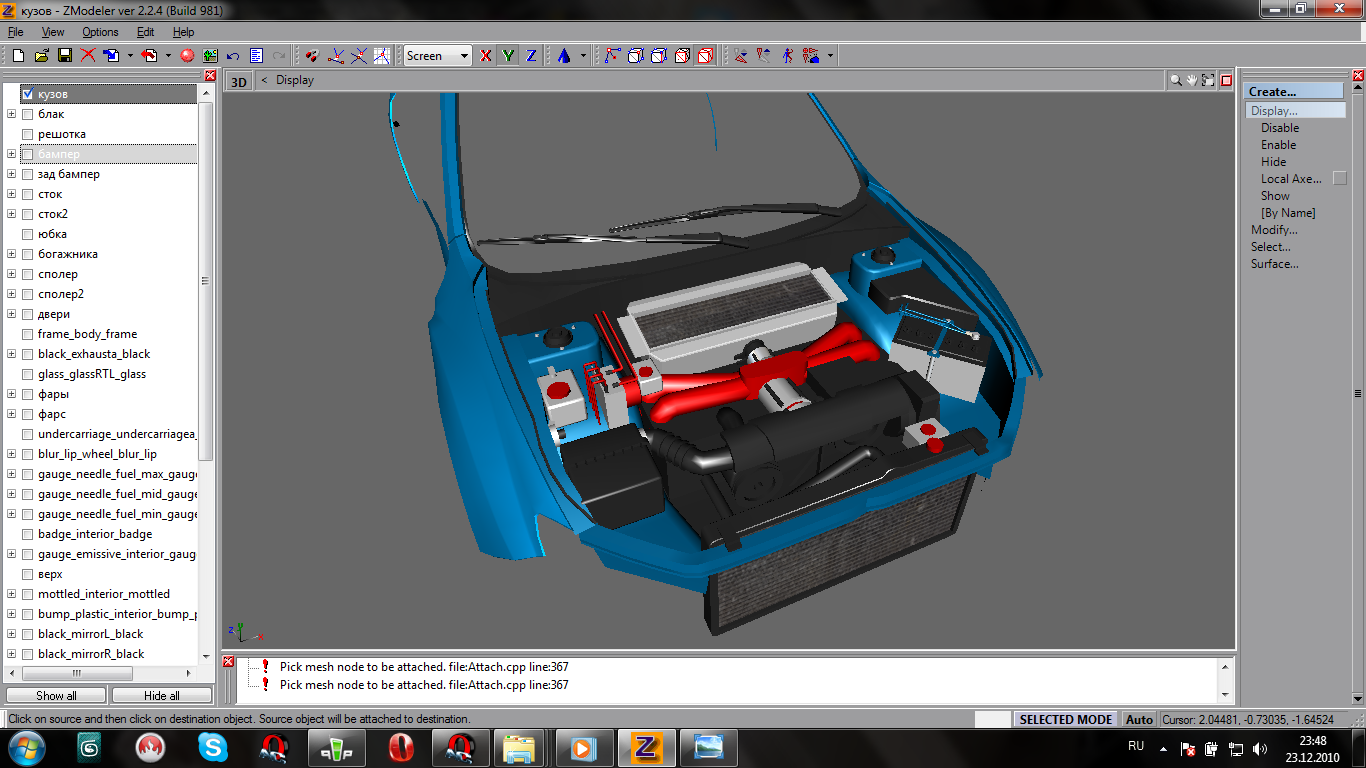Click the Hide all button
The width and height of the screenshot is (1366, 768).
162,696
